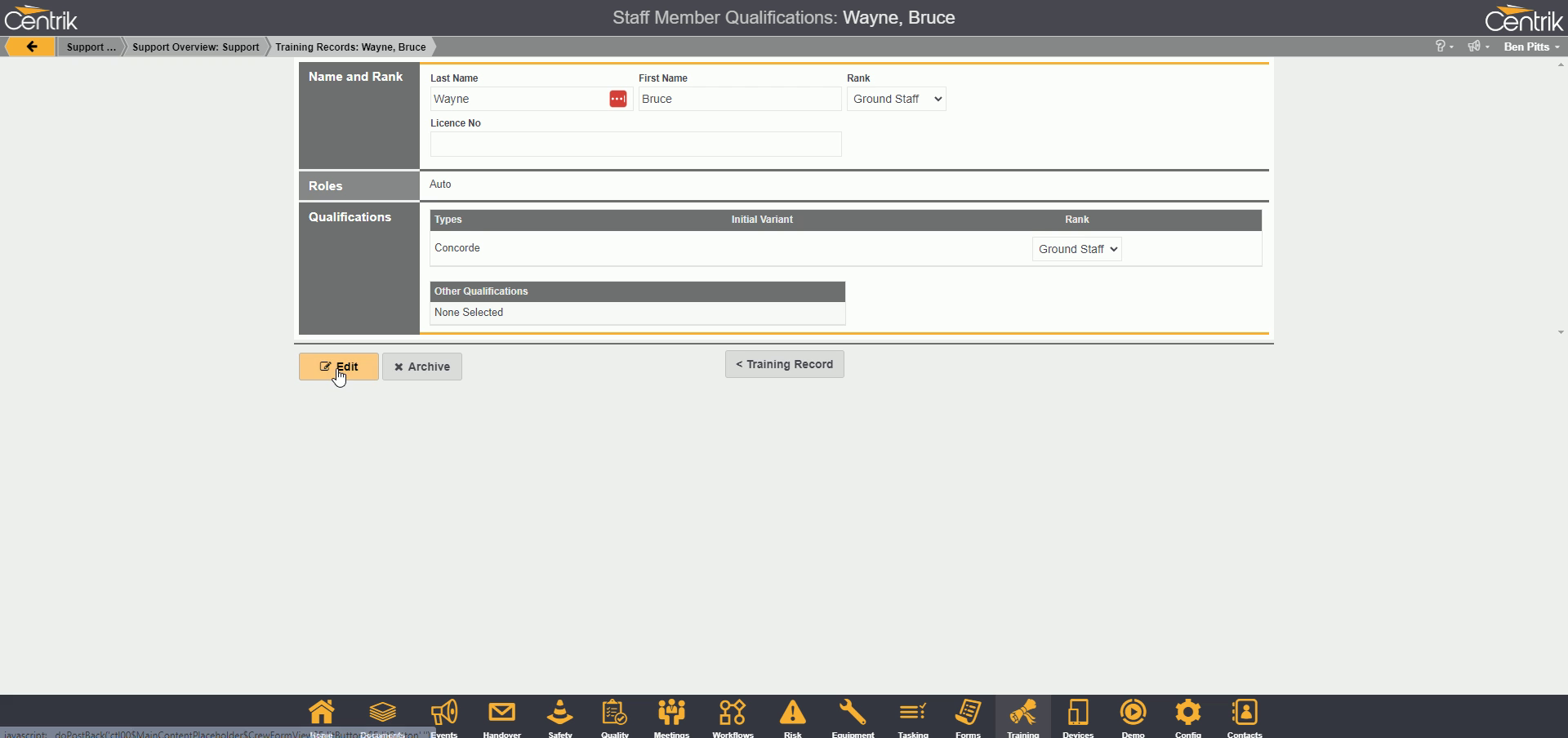Click the Archive button

[421, 367]
